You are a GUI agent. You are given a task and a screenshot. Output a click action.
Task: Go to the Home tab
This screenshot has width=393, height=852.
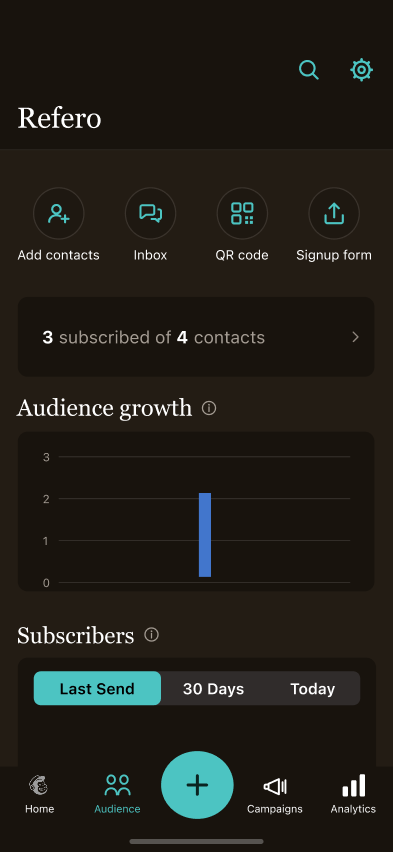tap(39, 794)
